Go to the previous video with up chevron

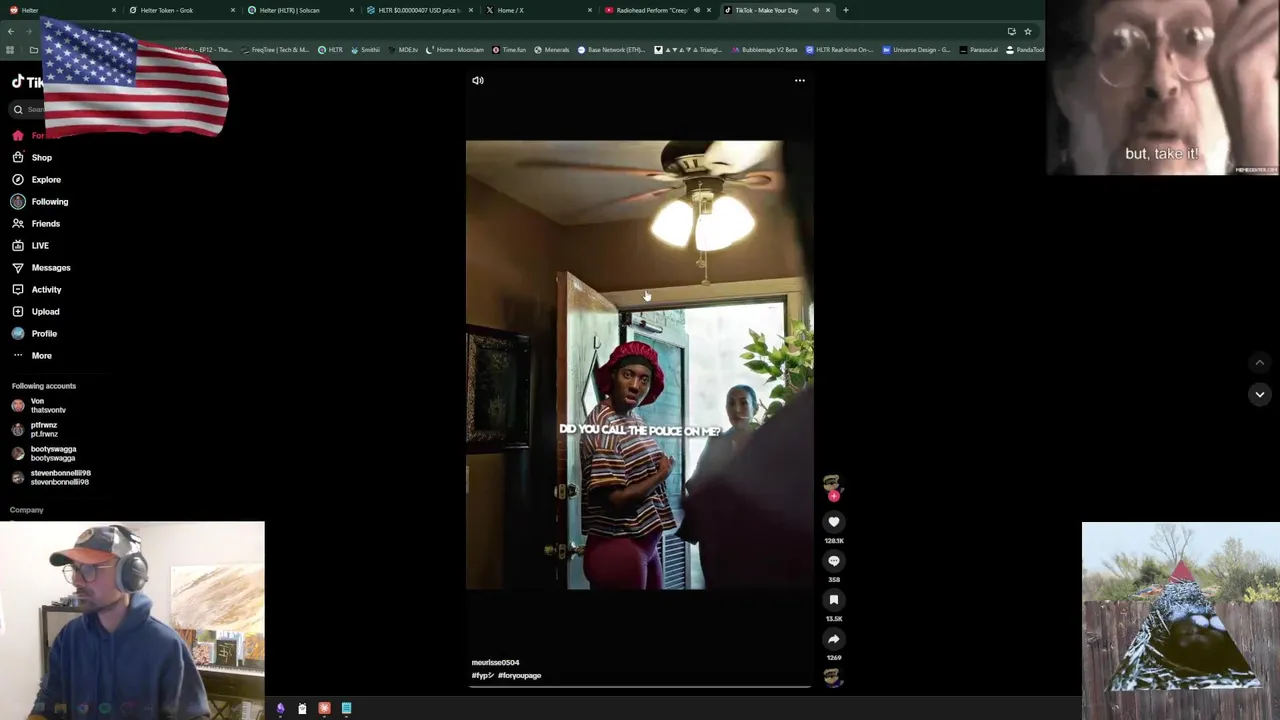click(x=1259, y=362)
